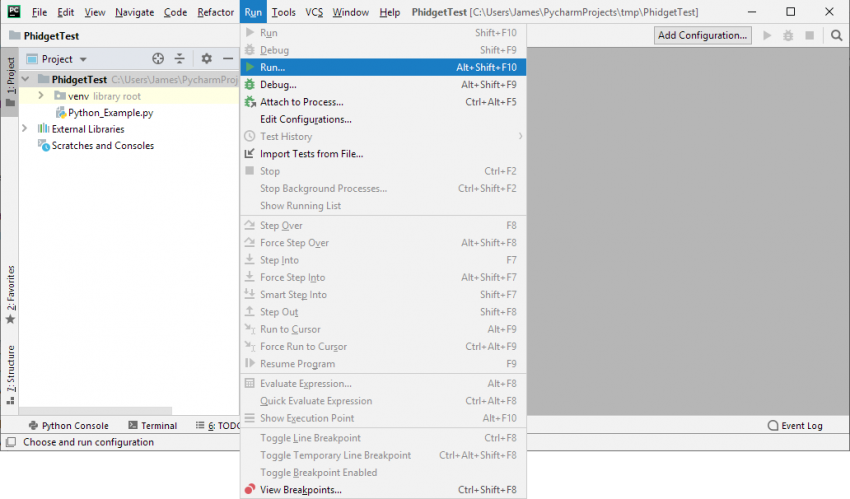
Task: Open the 6: TODO tool window
Action: pyautogui.click(x=218, y=426)
